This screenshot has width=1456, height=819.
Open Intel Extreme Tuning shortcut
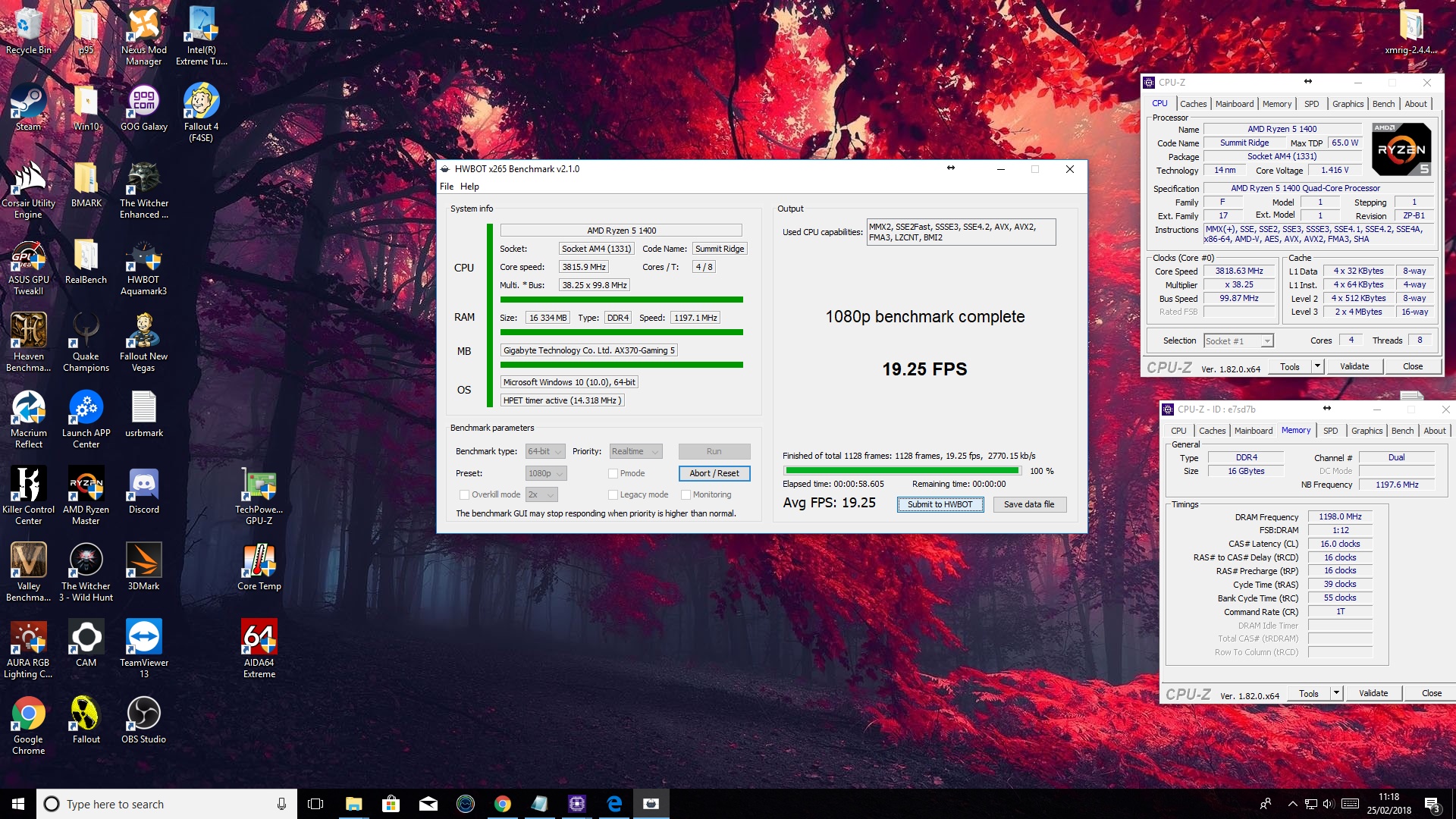click(x=201, y=36)
